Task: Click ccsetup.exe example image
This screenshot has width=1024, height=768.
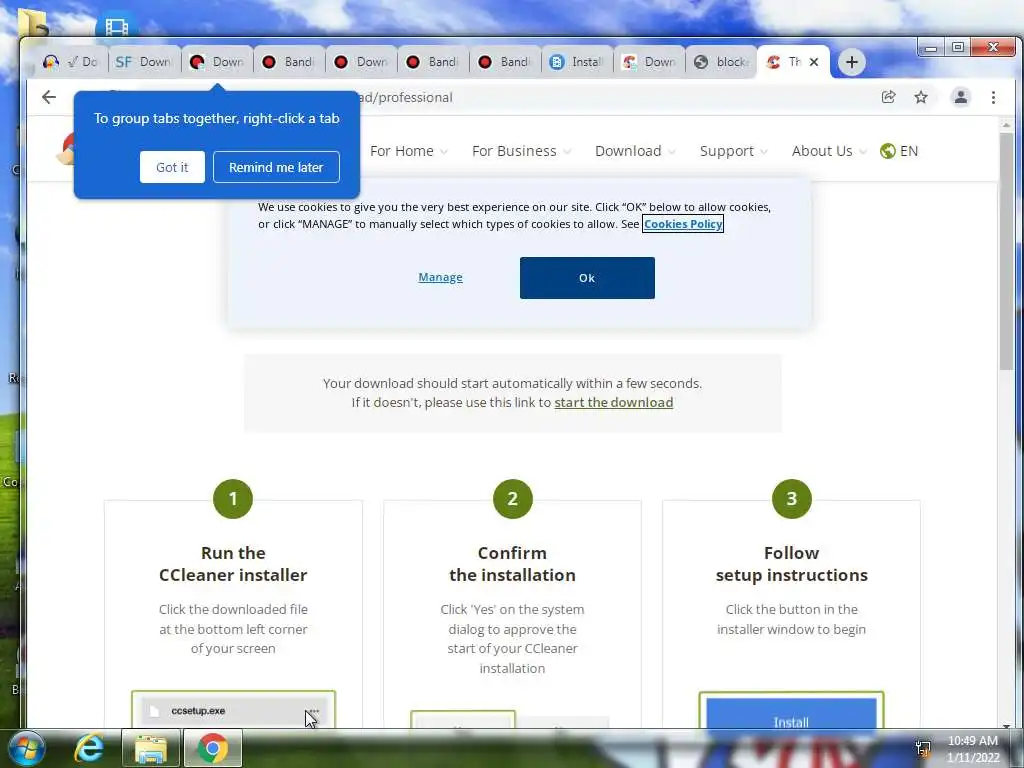Action: pyautogui.click(x=233, y=710)
